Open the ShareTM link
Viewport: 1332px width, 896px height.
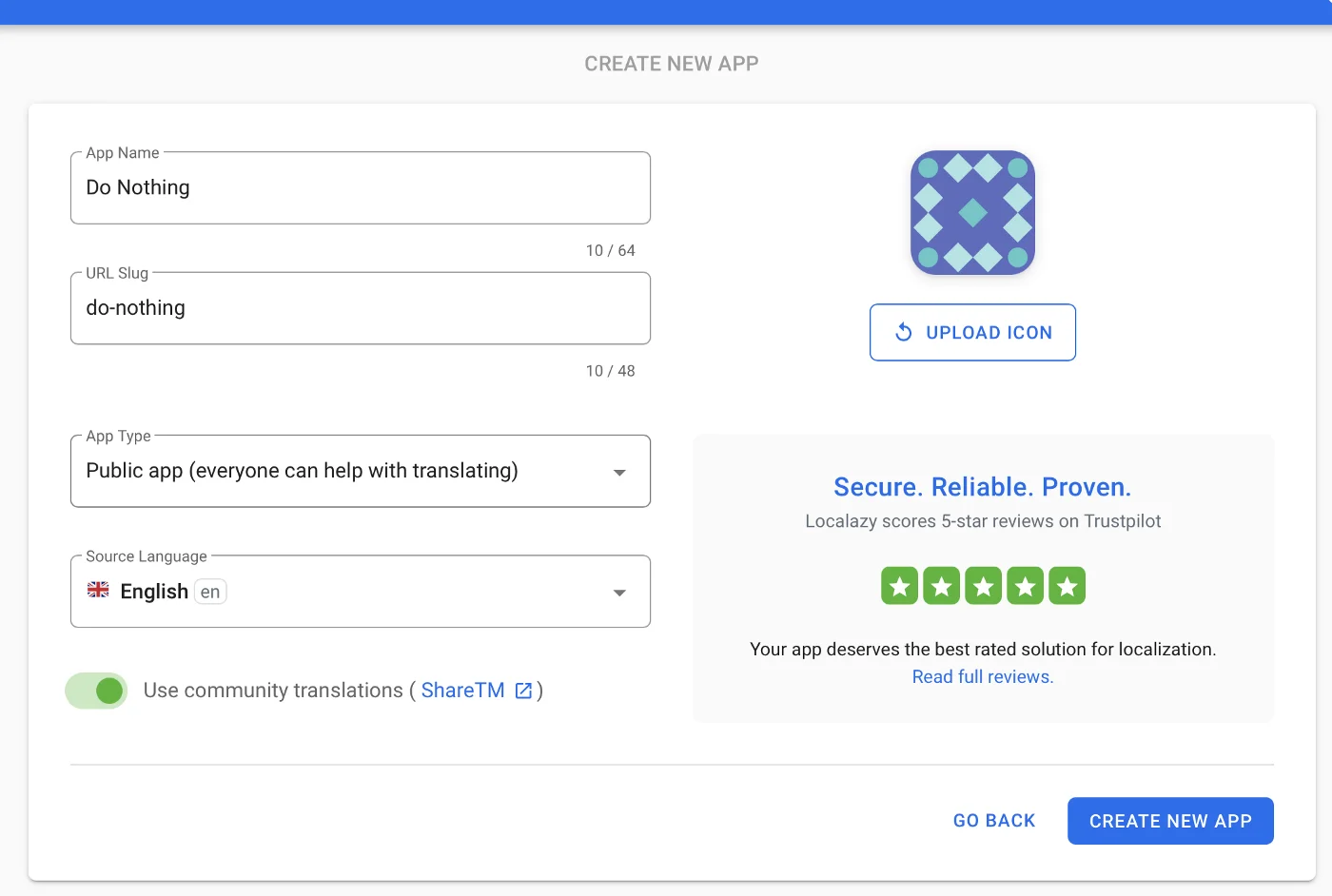462,691
